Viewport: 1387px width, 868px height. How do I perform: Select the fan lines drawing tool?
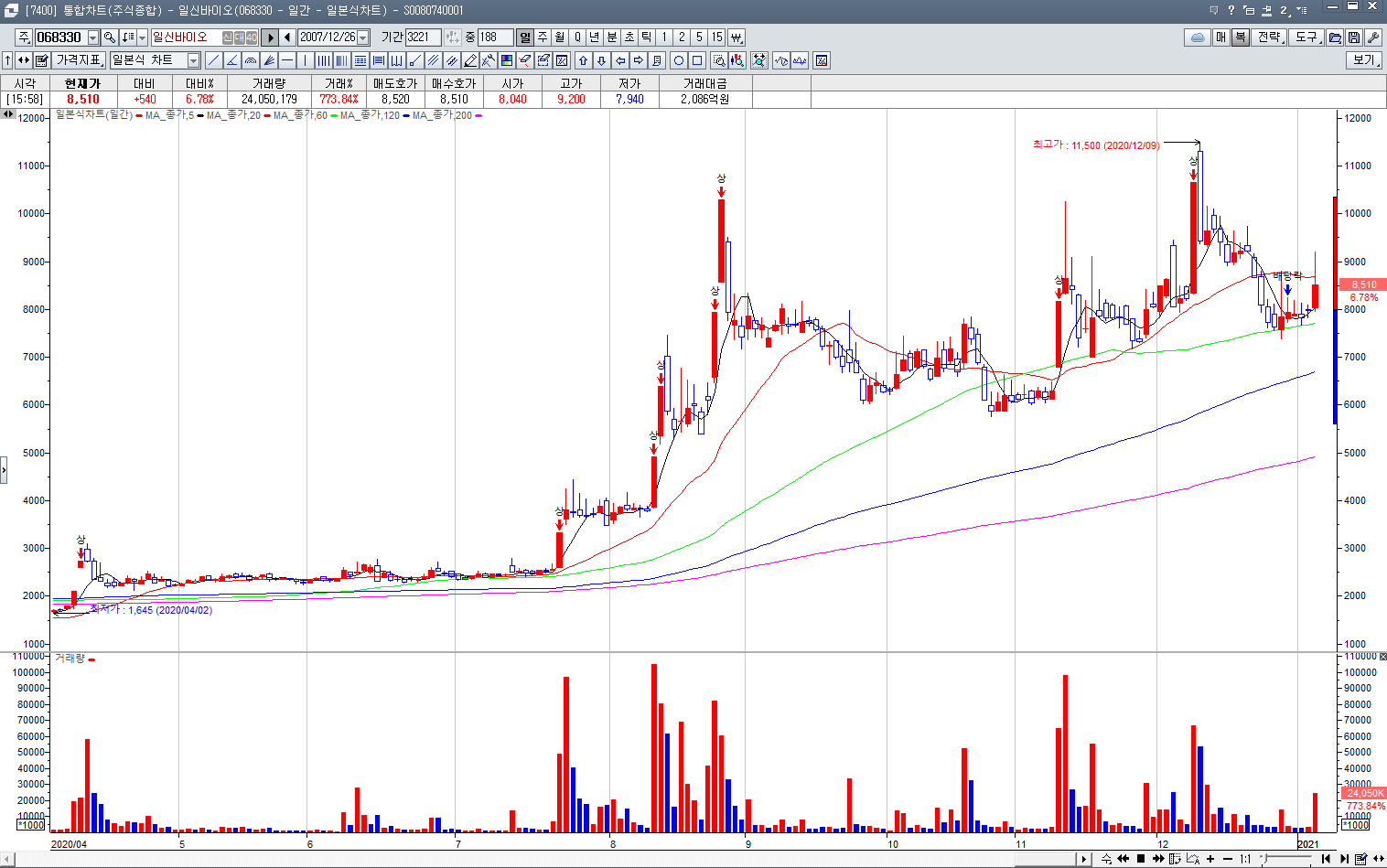pos(269,60)
